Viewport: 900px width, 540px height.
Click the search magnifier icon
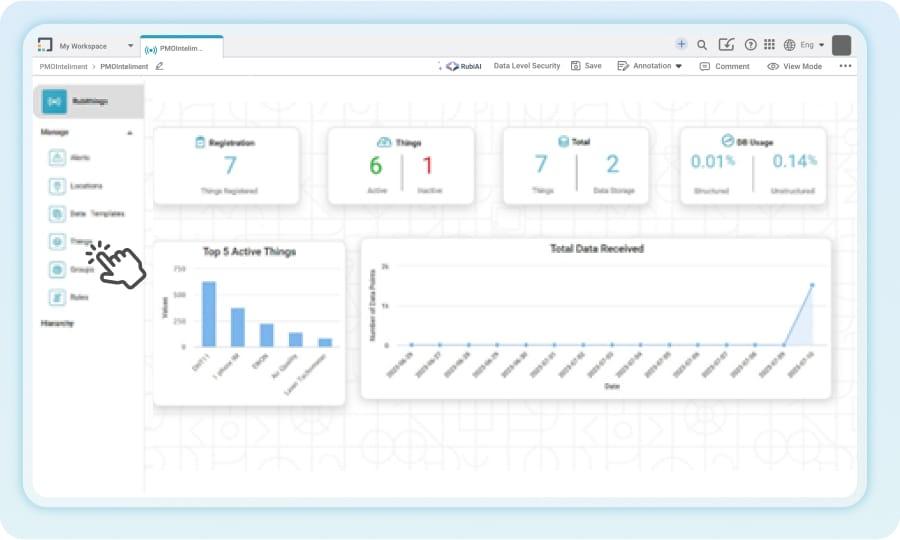click(702, 45)
